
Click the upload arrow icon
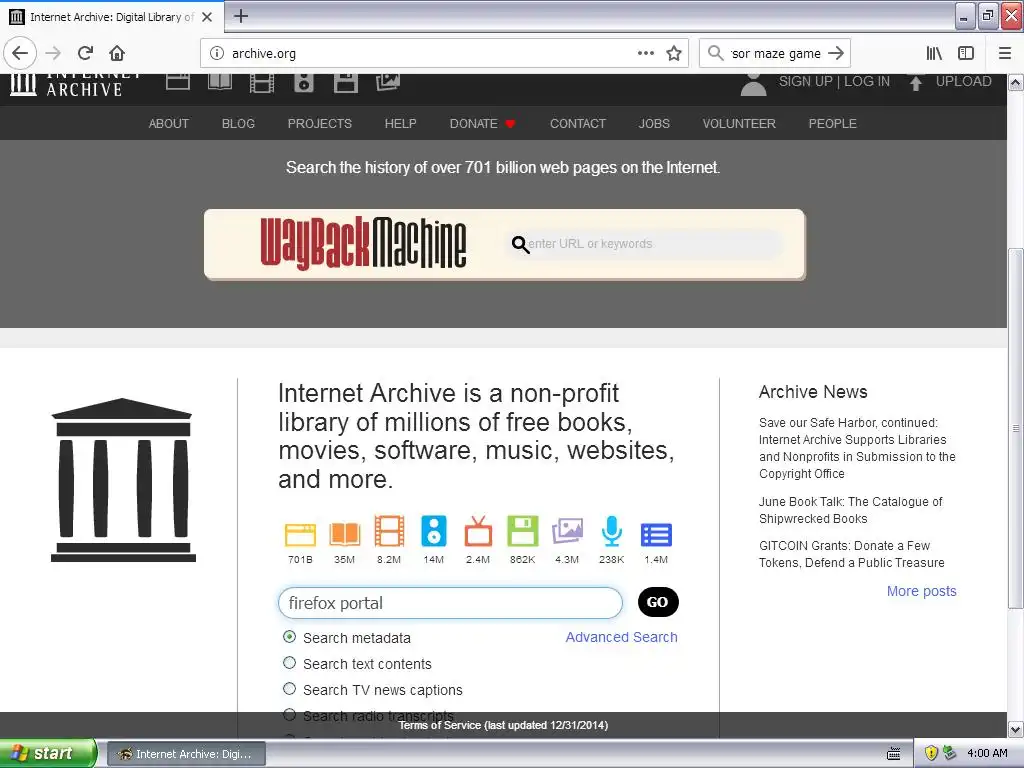coord(916,83)
